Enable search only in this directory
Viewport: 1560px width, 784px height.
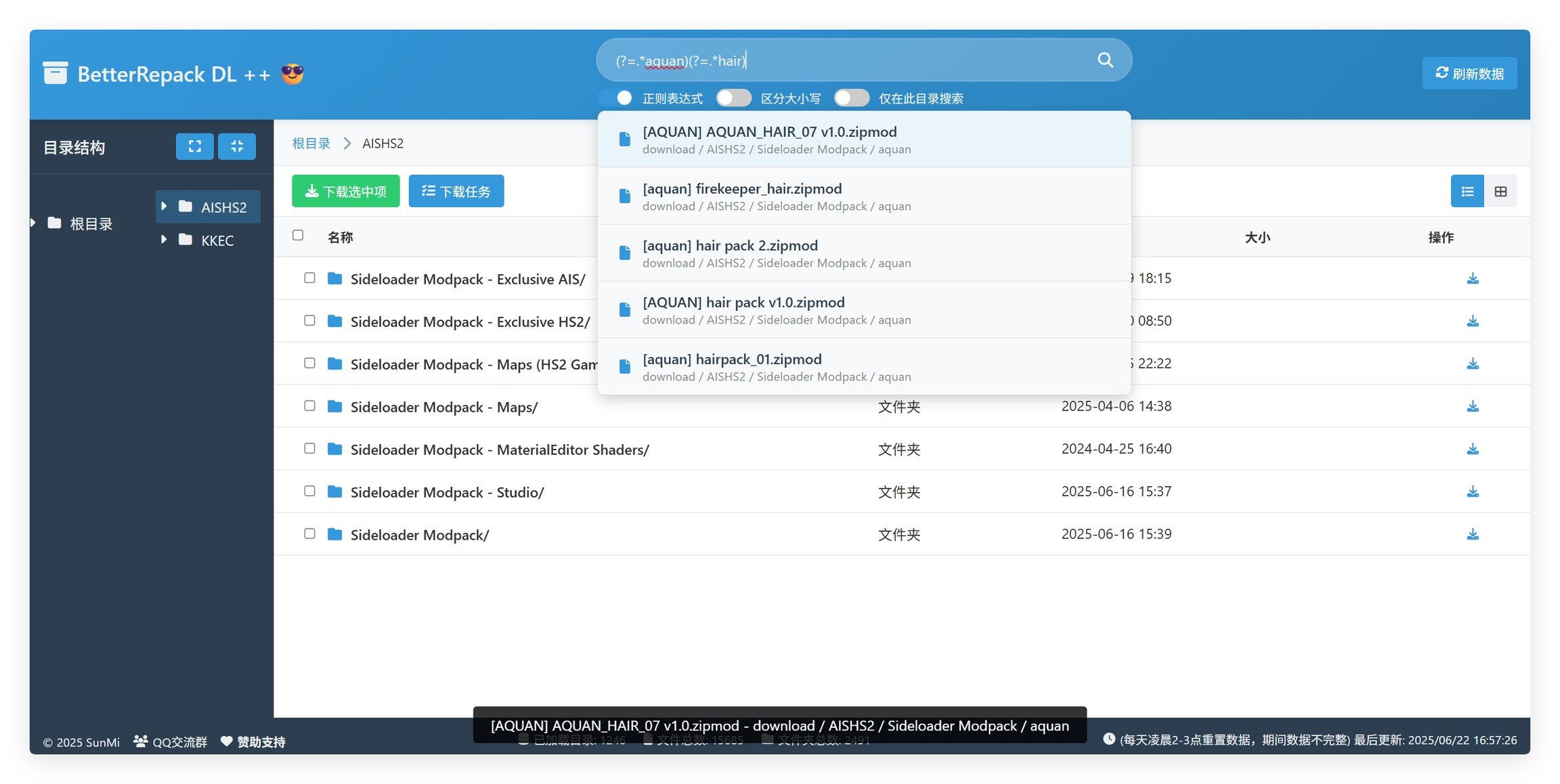(851, 98)
